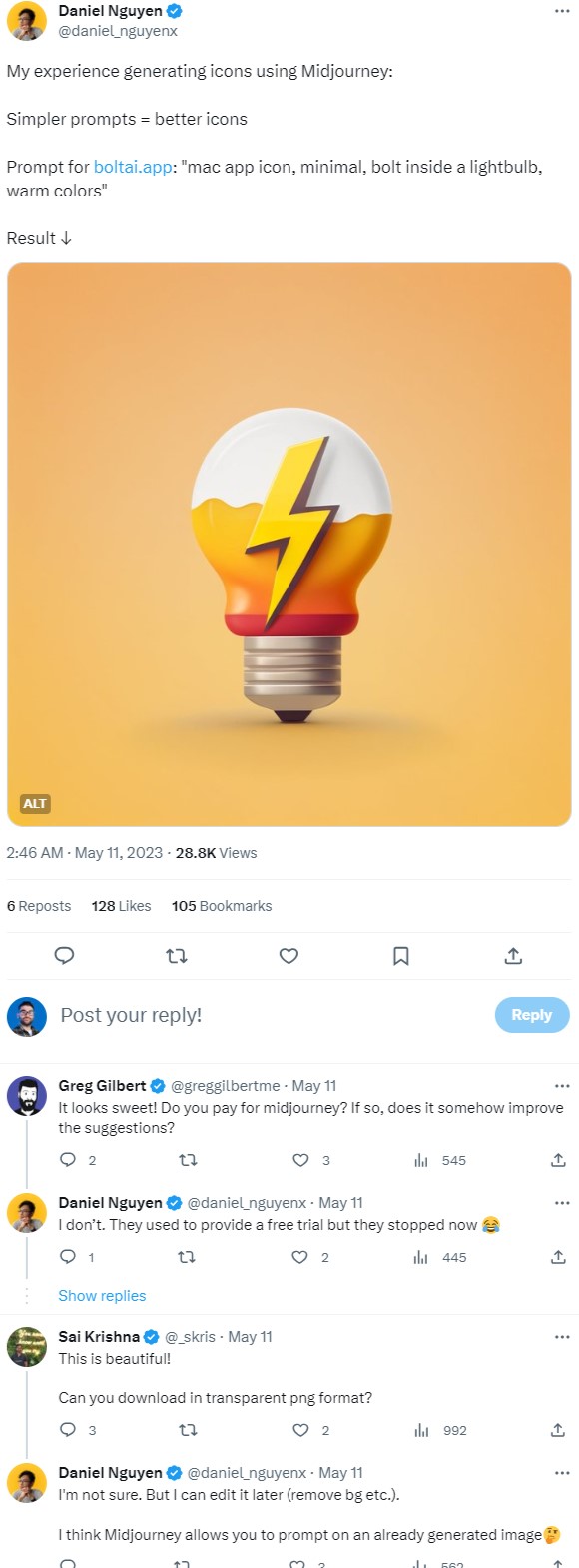Expand Show replies under Daniel's comment

[x=102, y=1295]
